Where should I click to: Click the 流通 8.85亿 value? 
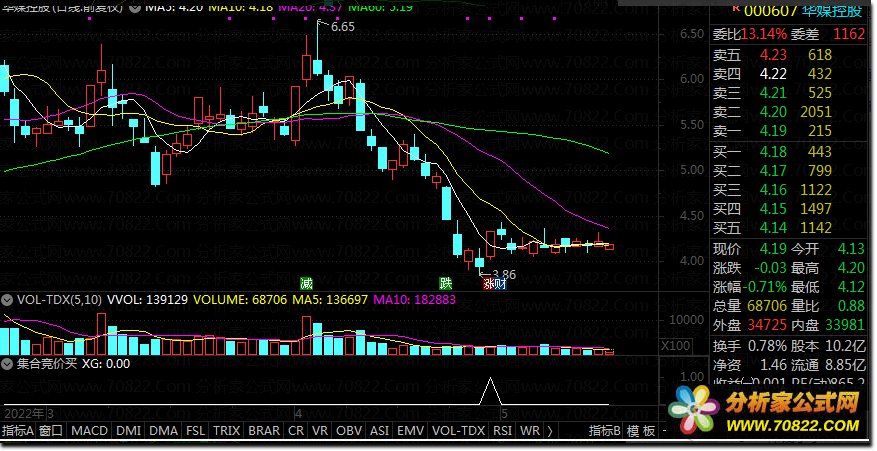tap(845, 365)
